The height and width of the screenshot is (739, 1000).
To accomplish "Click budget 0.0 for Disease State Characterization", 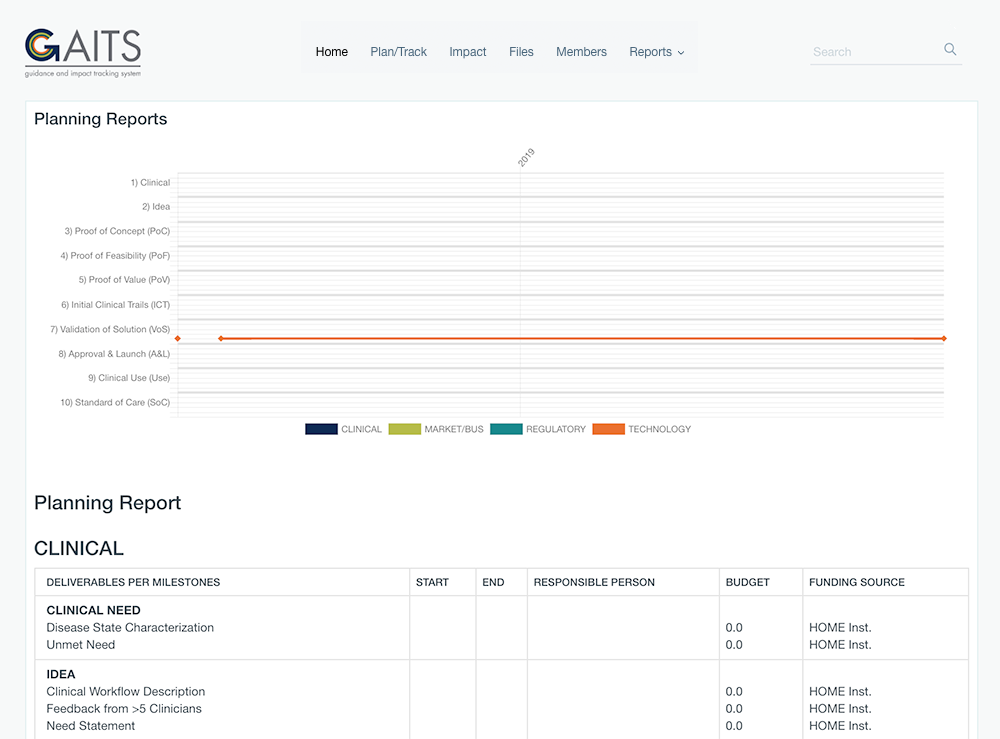I will coord(734,627).
